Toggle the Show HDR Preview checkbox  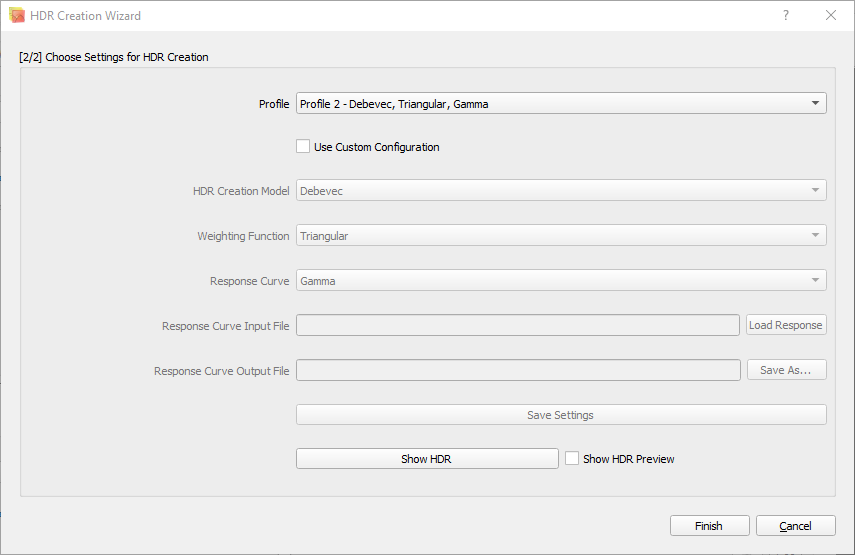tap(572, 459)
